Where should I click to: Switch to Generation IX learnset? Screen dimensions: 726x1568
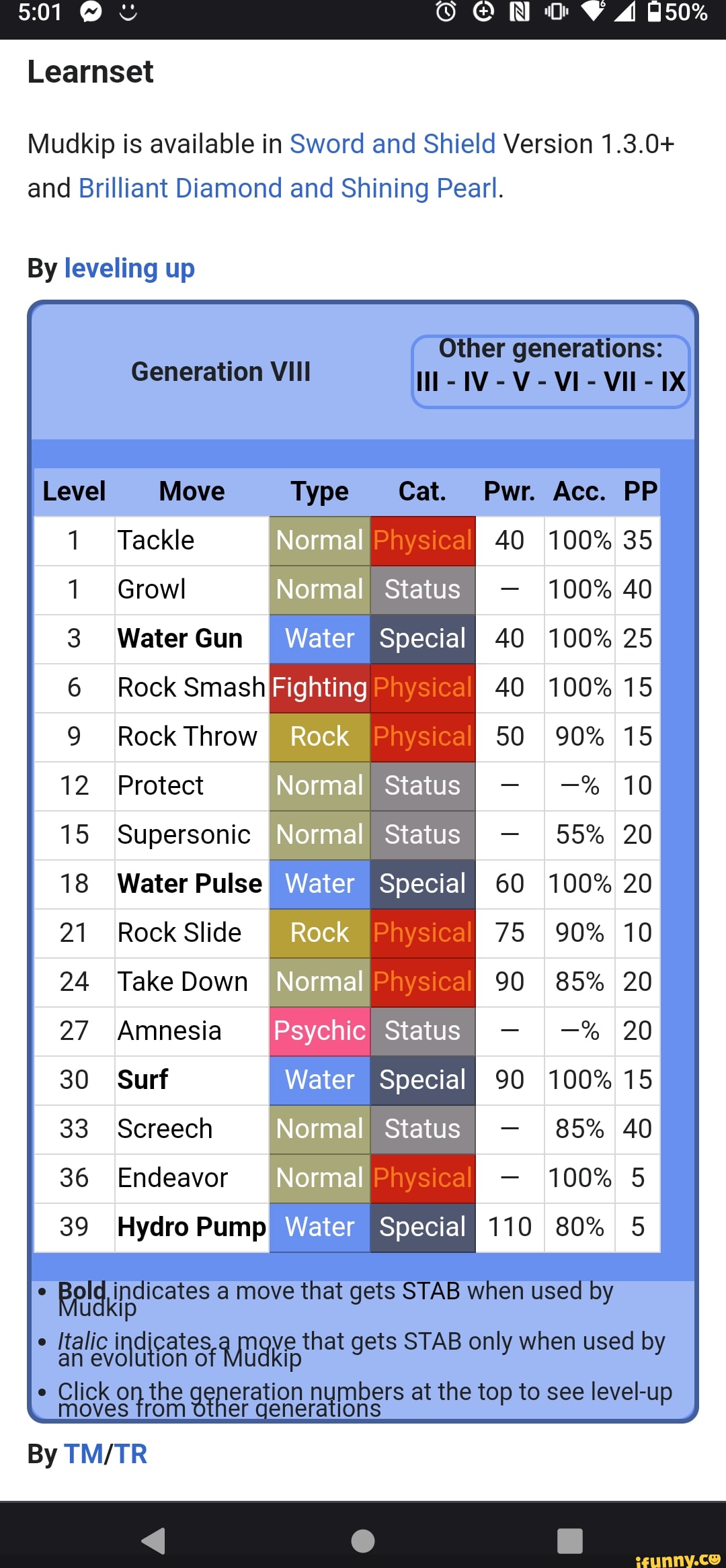pos(672,382)
